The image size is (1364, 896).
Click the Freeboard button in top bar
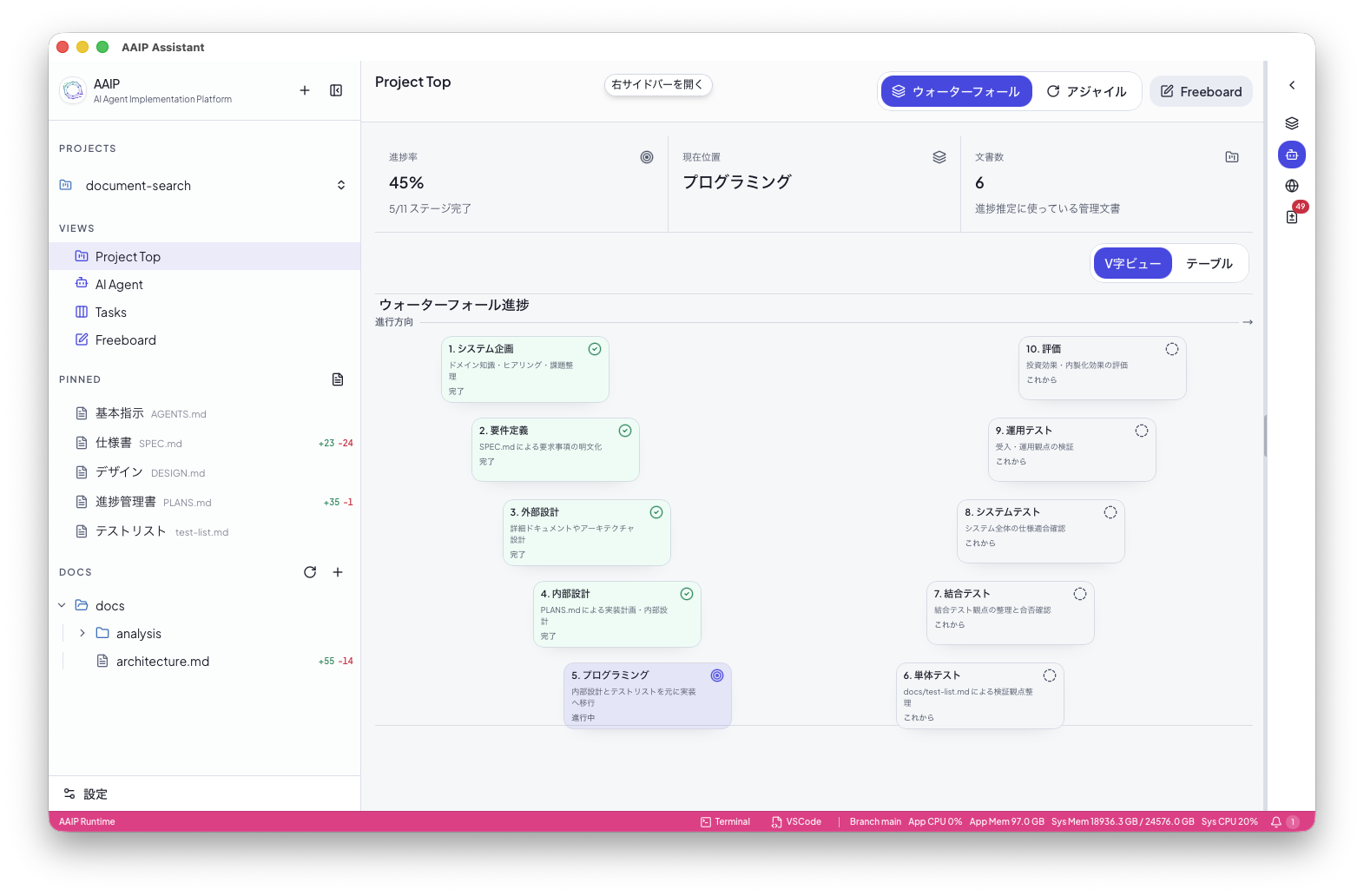(1201, 91)
